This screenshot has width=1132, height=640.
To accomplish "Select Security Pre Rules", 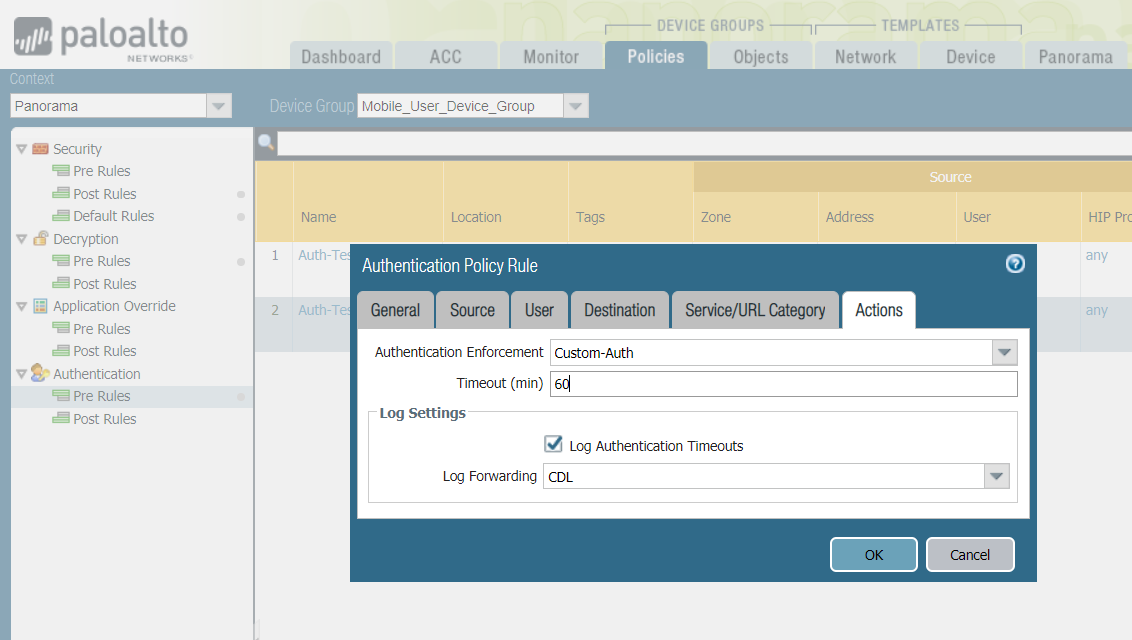I will [x=102, y=171].
